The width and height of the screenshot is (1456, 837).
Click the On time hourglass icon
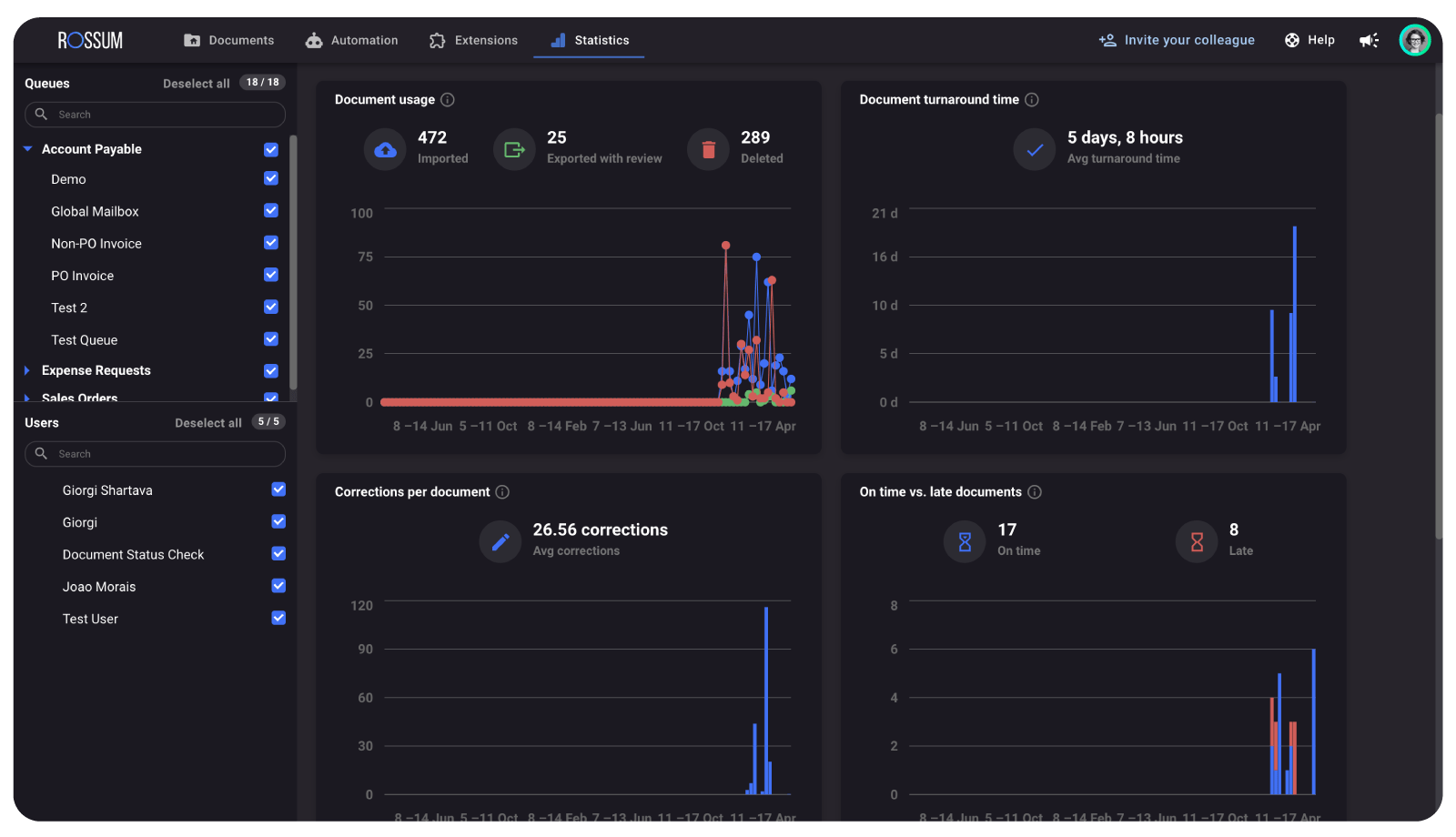point(964,540)
